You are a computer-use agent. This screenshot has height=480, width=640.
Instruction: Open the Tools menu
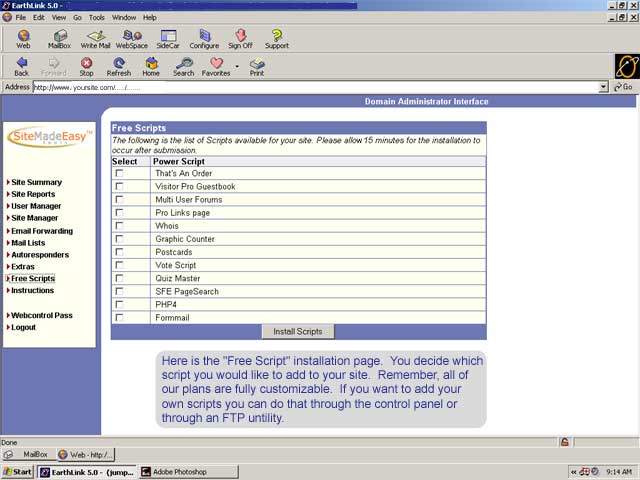pos(96,17)
